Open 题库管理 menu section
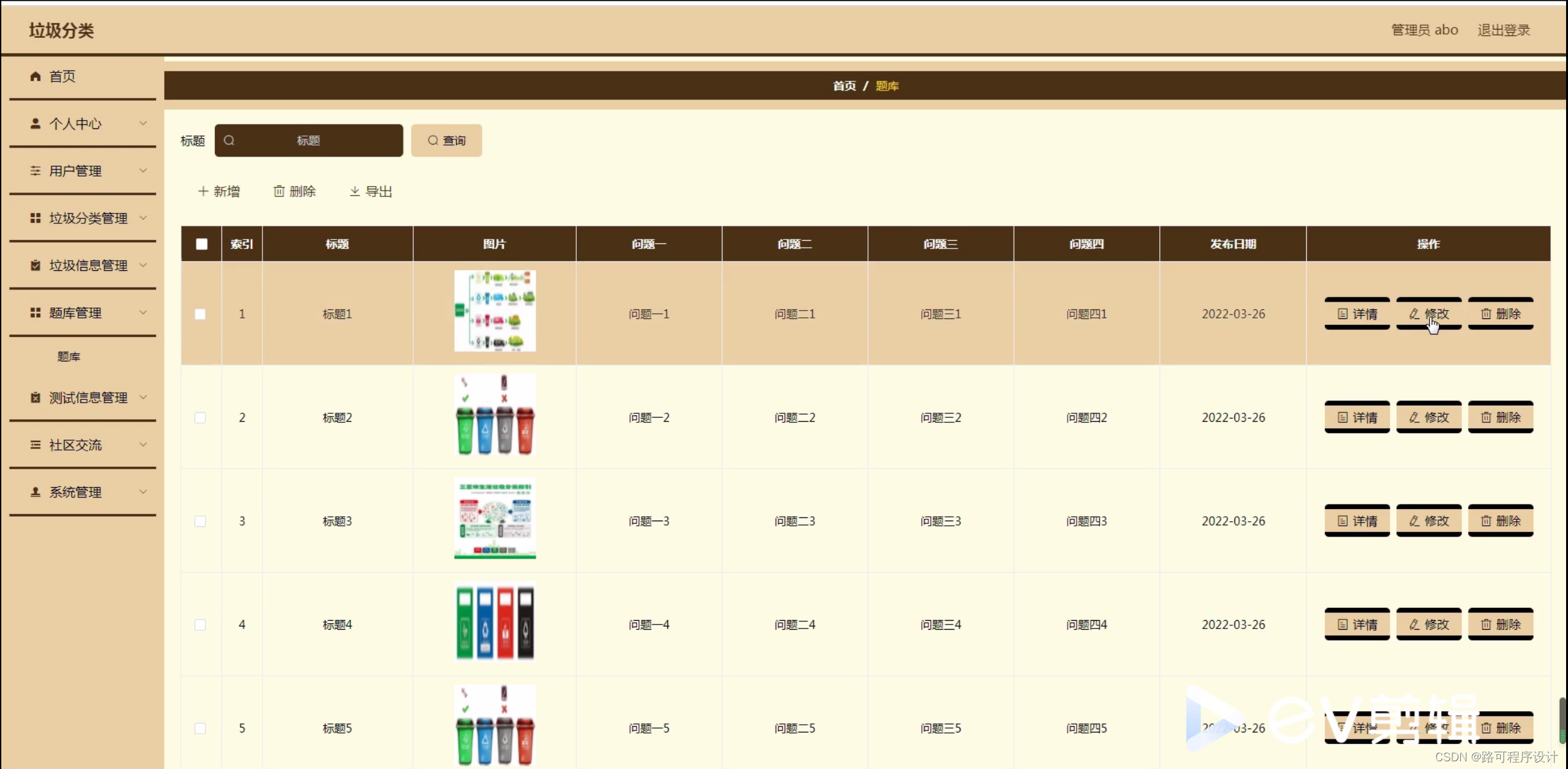The image size is (1568, 769). point(75,312)
